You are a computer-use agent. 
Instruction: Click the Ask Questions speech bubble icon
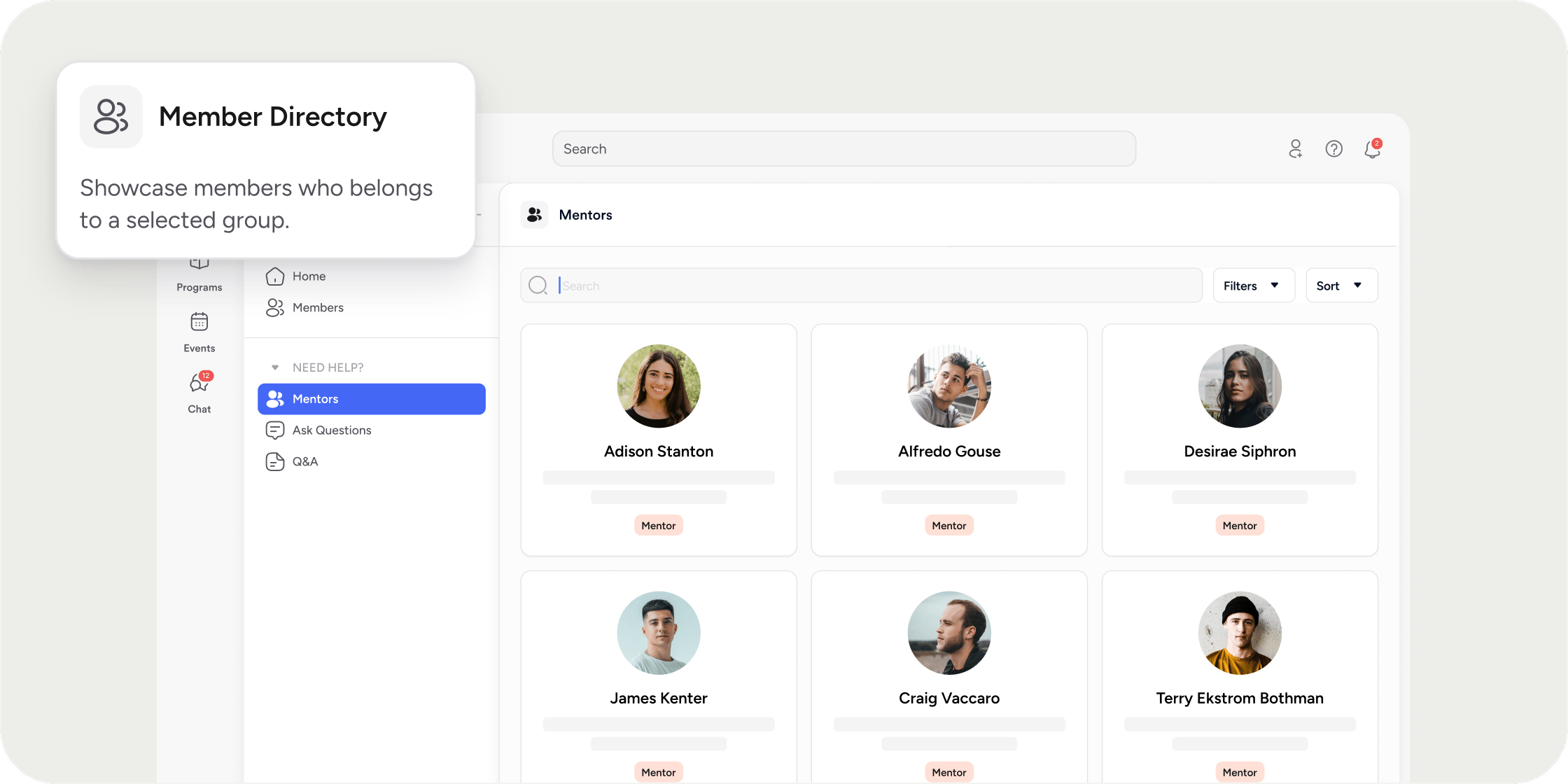point(275,430)
